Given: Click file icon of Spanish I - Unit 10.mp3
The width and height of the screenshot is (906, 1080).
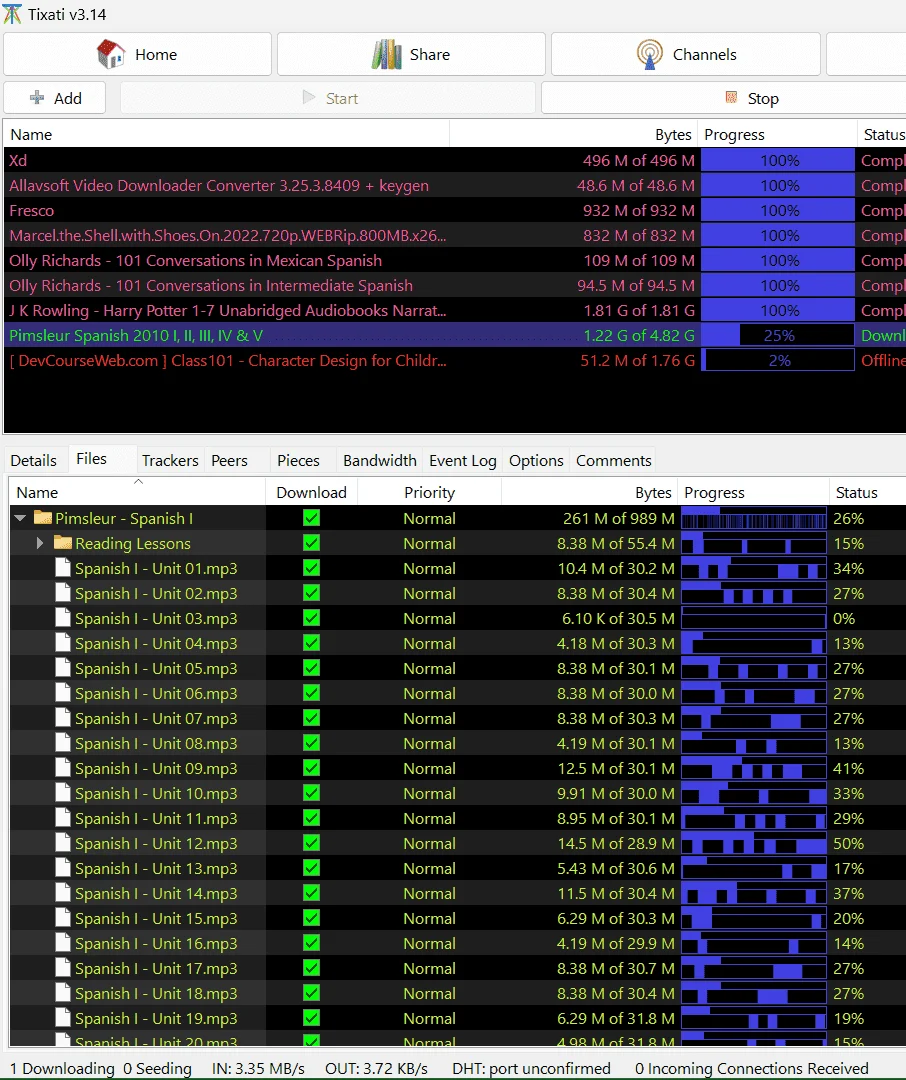Looking at the screenshot, I should tap(63, 793).
